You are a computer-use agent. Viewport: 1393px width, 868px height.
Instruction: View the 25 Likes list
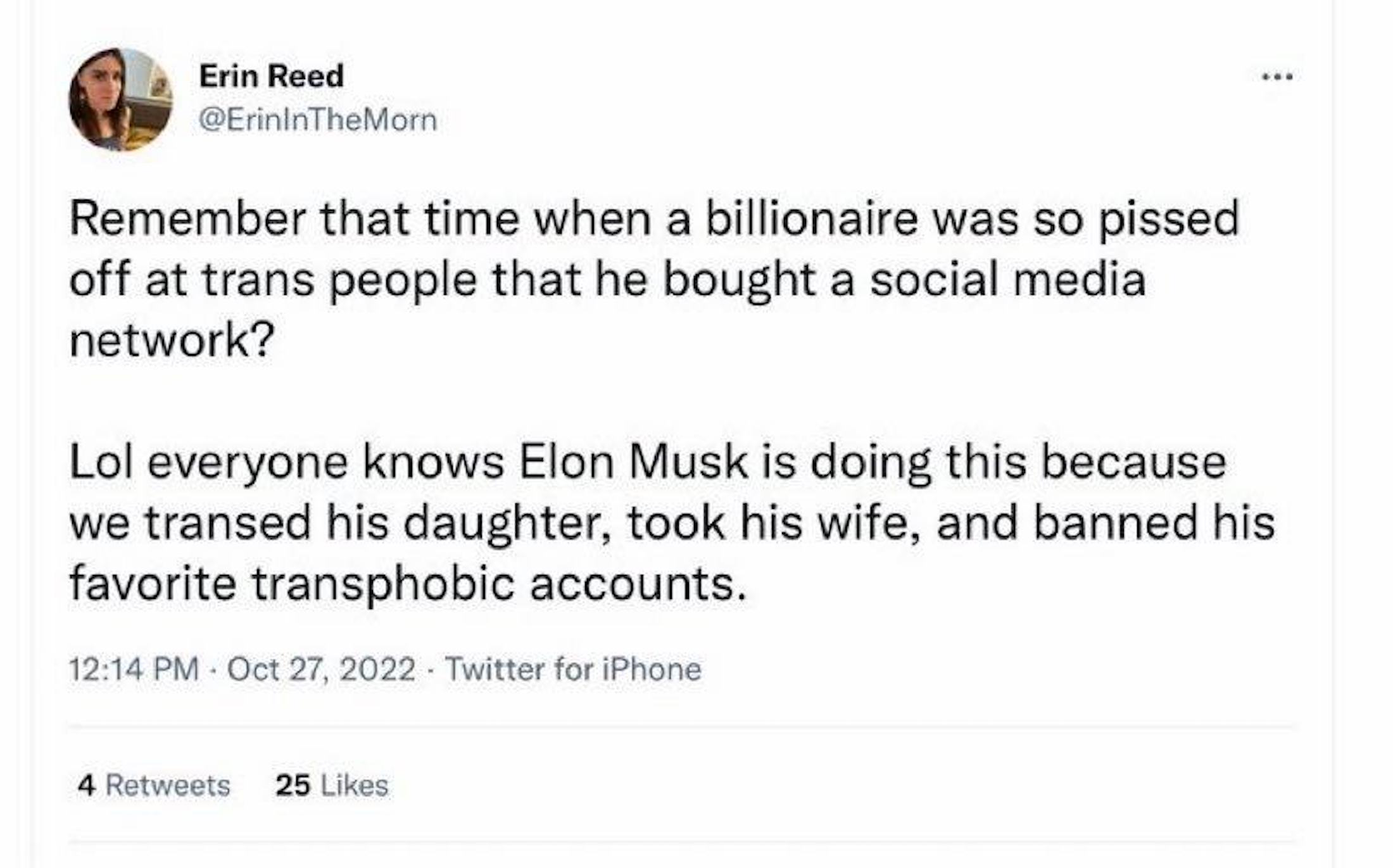tap(332, 785)
